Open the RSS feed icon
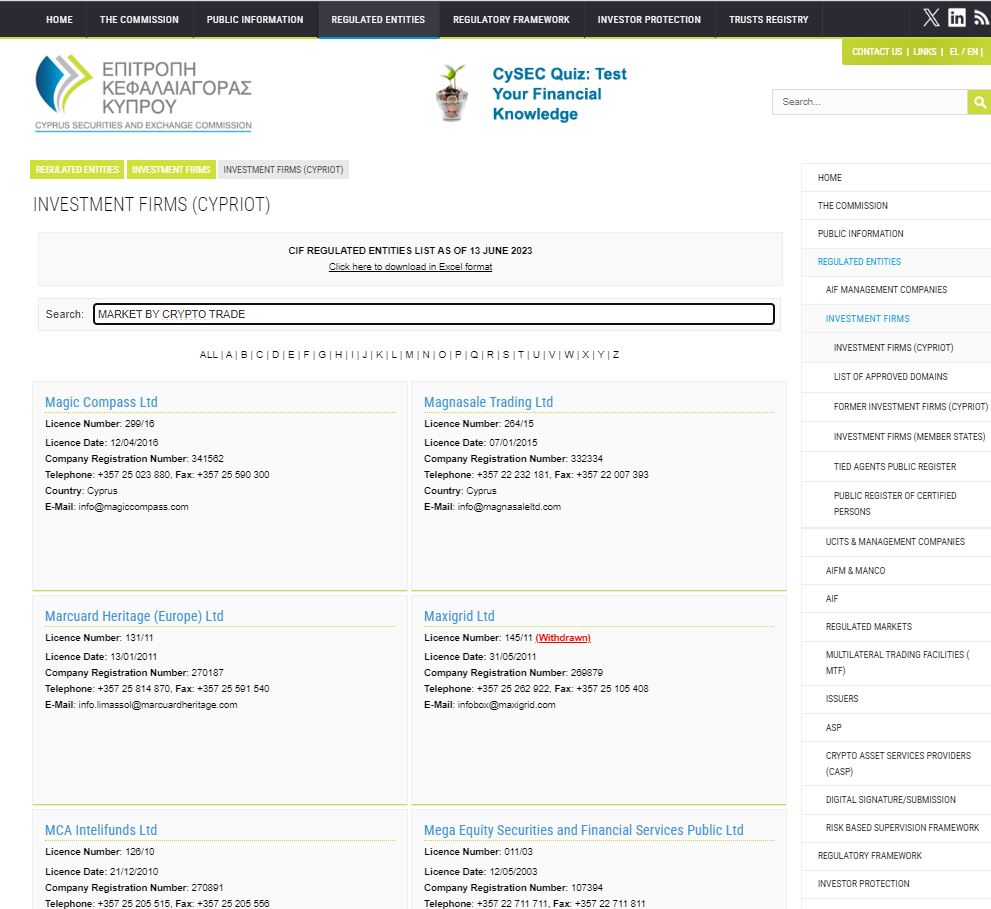This screenshot has height=909, width=991. tap(982, 18)
